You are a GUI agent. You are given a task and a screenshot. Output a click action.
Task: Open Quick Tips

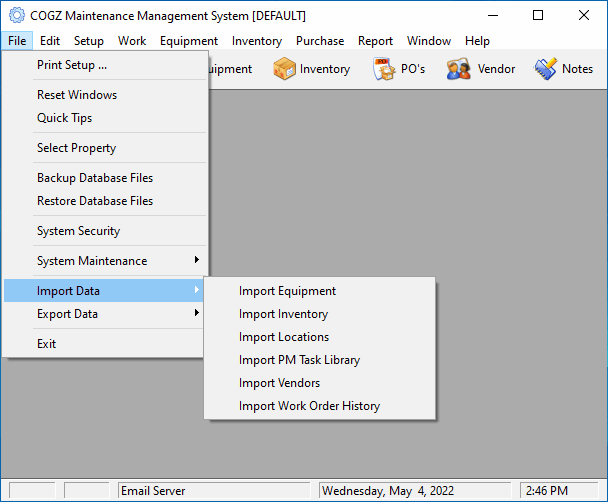point(105,118)
